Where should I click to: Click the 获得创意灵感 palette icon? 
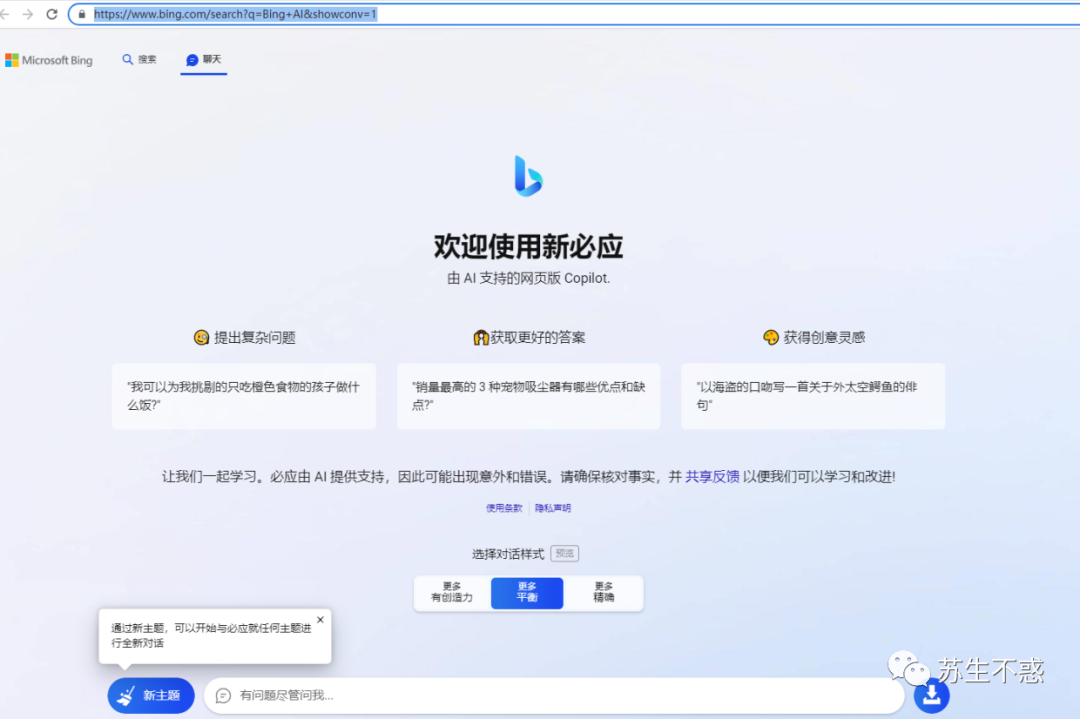point(771,337)
